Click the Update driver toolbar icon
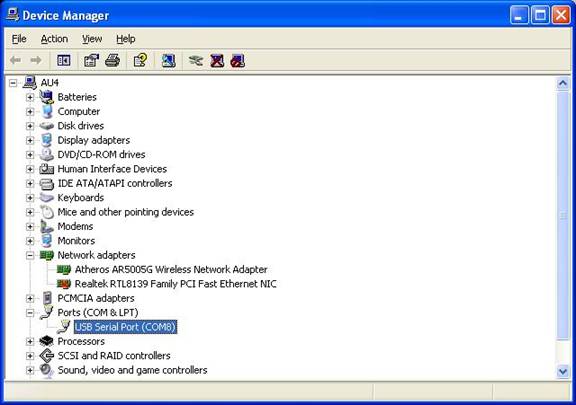The height and width of the screenshot is (405, 576). [196, 60]
